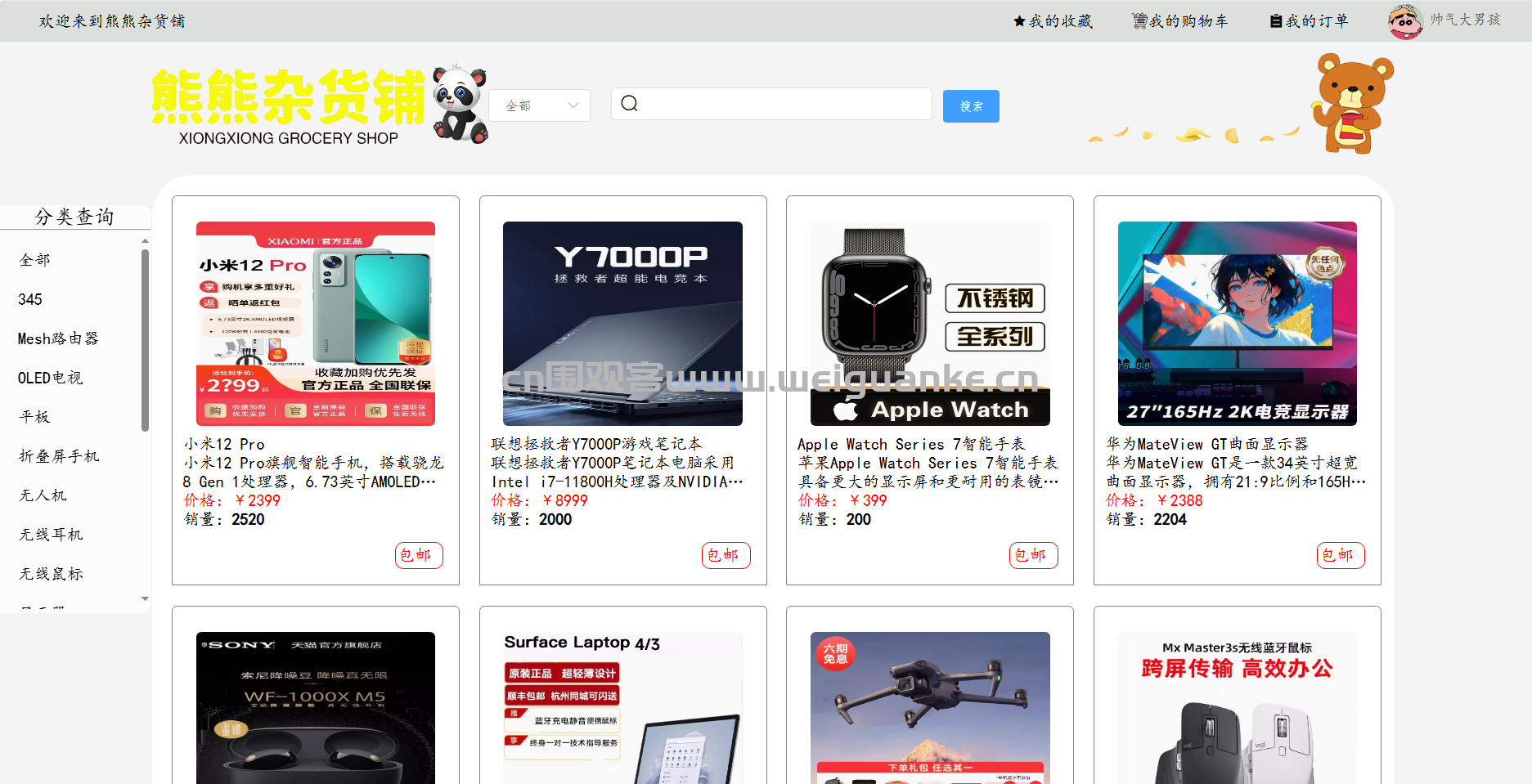Open 我的订单 link
The image size is (1532, 784).
pos(1317,21)
